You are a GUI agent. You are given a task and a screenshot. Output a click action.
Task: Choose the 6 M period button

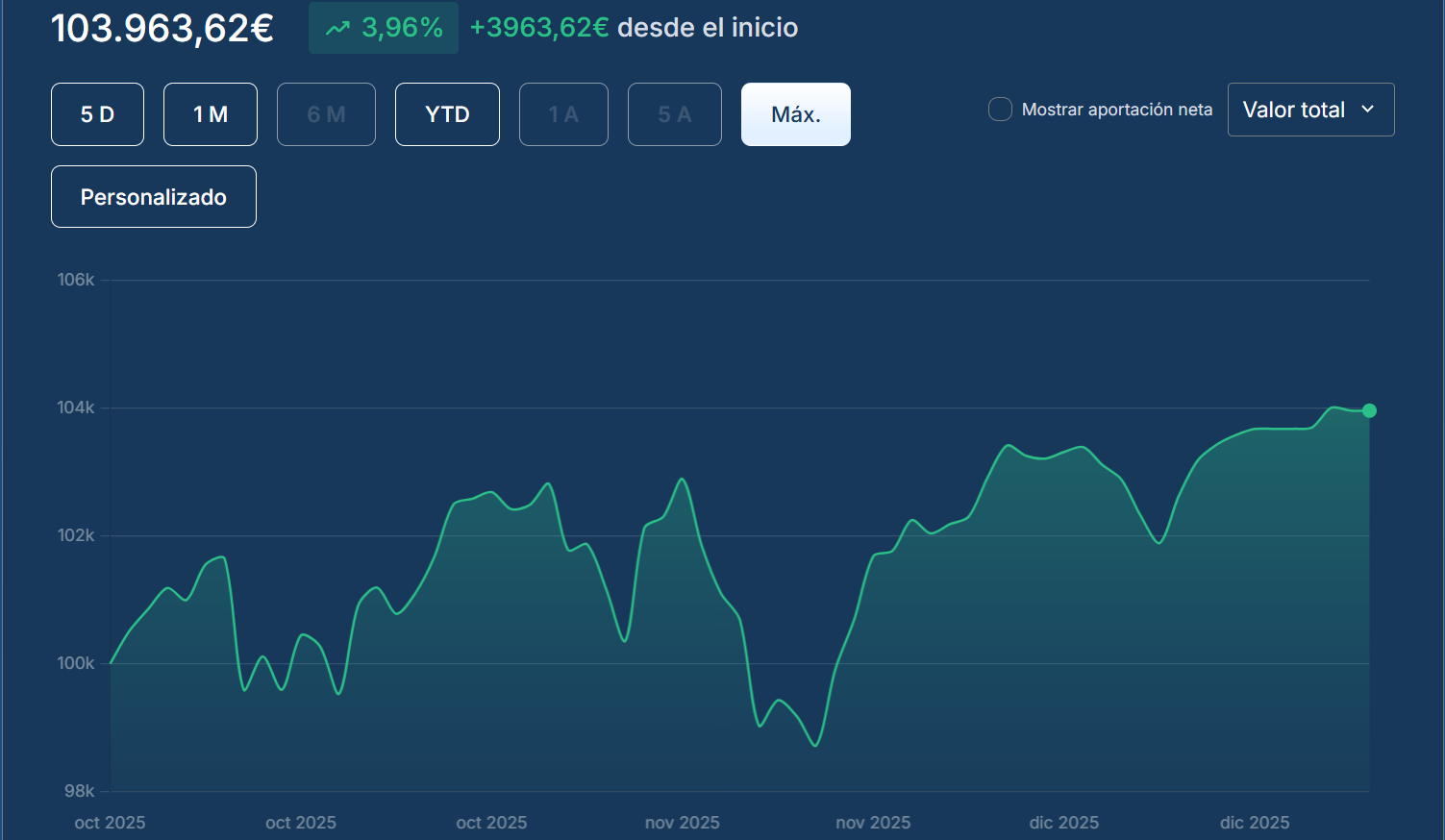click(x=326, y=114)
